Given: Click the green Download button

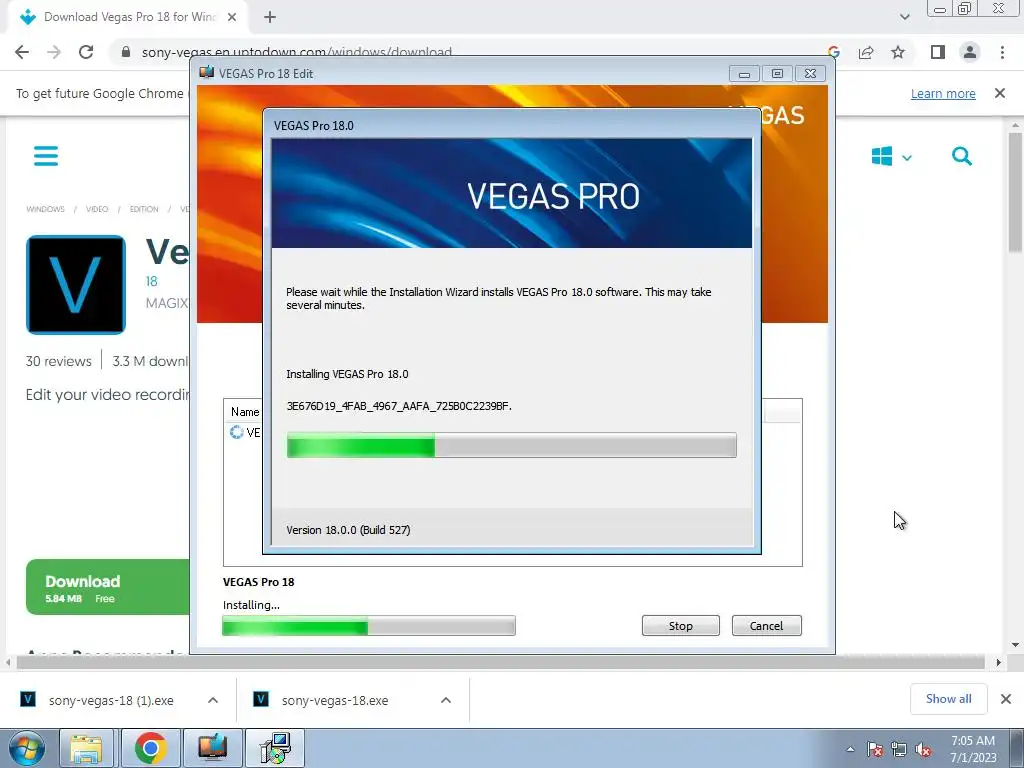Looking at the screenshot, I should click(x=108, y=587).
